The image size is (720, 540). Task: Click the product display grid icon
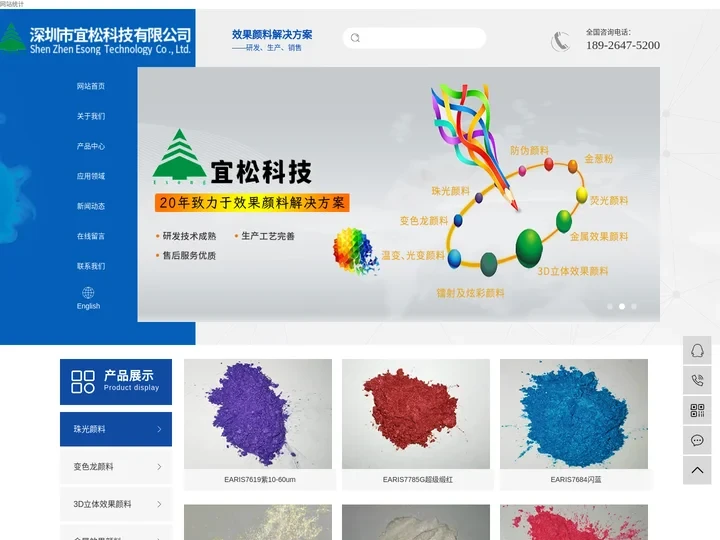pyautogui.click(x=83, y=382)
